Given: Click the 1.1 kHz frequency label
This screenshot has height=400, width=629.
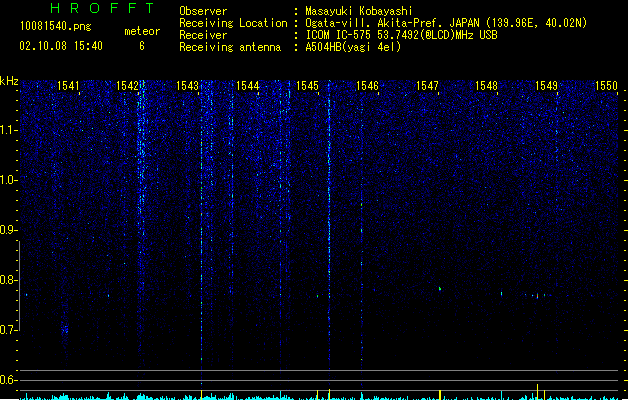Looking at the screenshot, I should (9, 130).
